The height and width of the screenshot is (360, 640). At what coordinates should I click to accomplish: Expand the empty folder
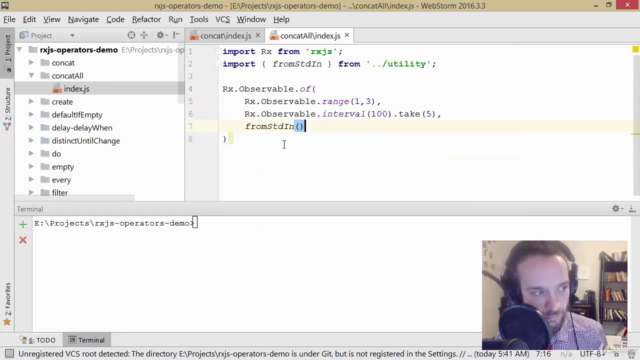[x=31, y=167]
